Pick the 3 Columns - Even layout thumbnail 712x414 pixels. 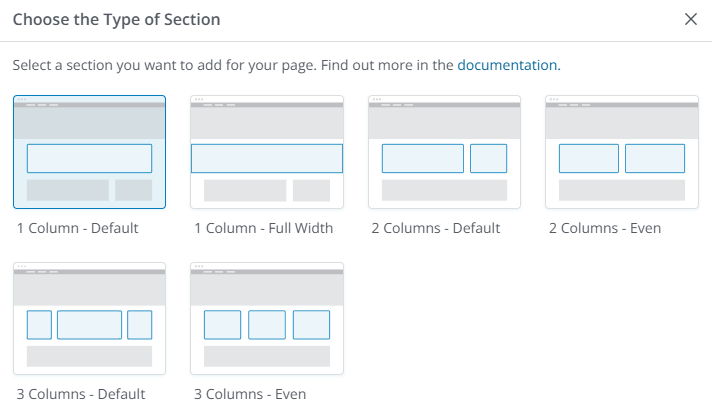(x=267, y=318)
